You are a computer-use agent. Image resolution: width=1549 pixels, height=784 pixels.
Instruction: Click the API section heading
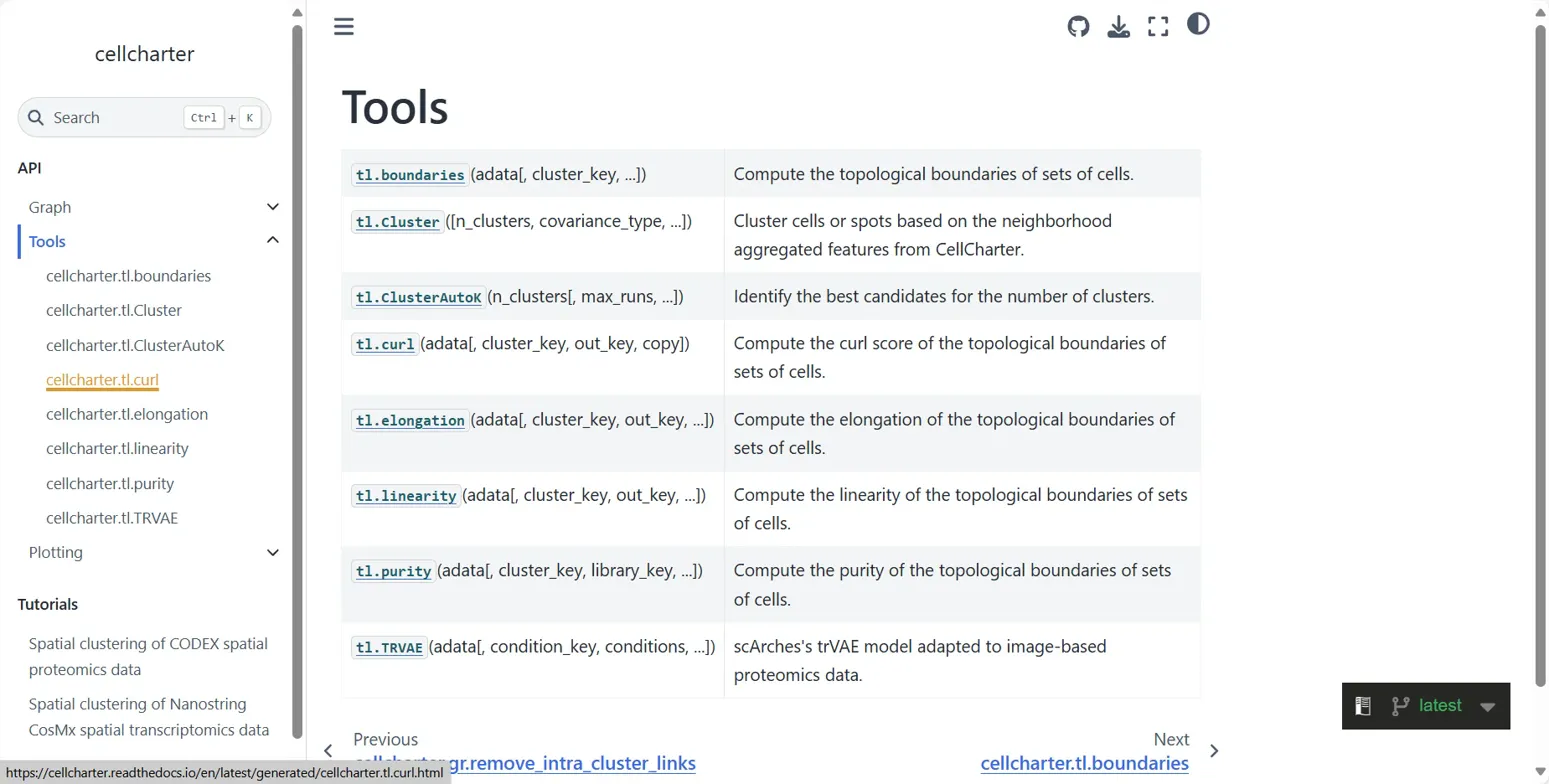[x=30, y=168]
